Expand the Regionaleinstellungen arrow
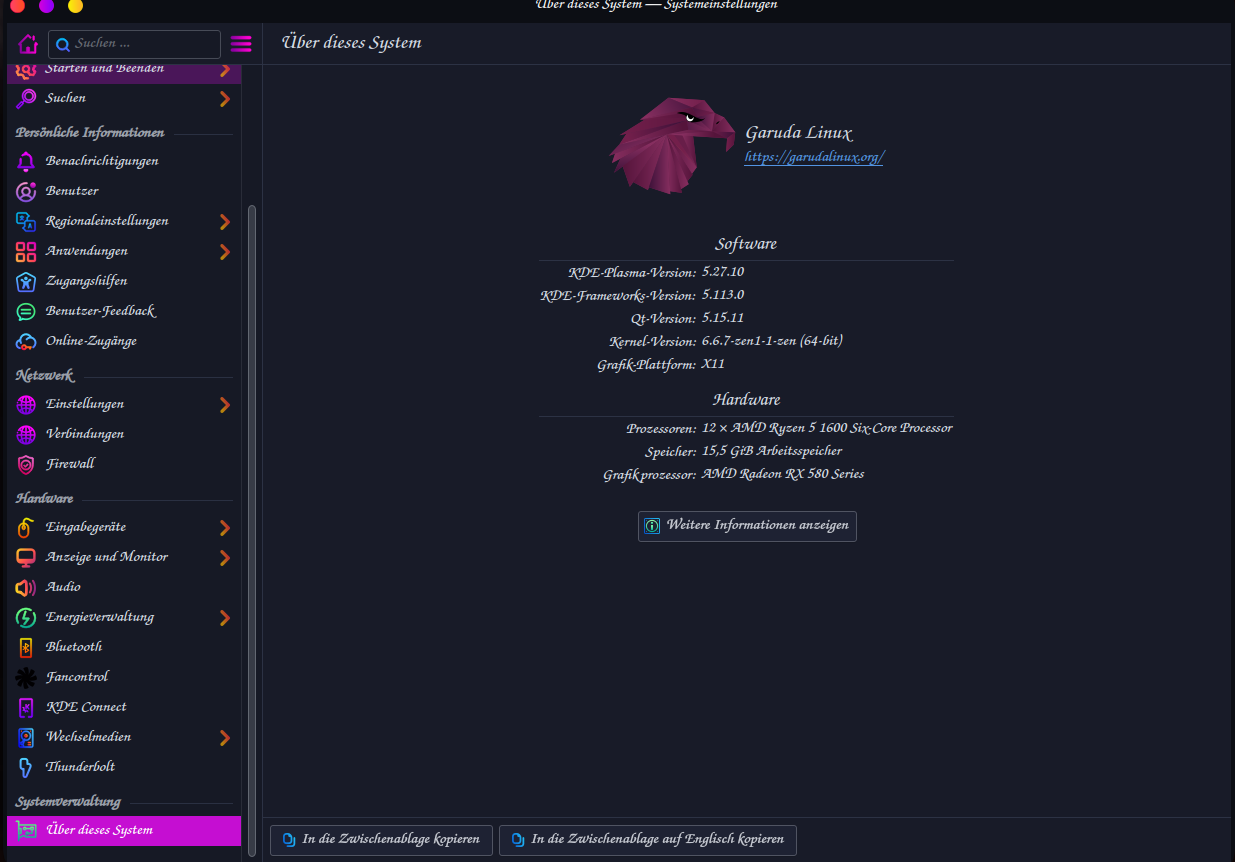This screenshot has width=1235, height=862. pos(225,221)
